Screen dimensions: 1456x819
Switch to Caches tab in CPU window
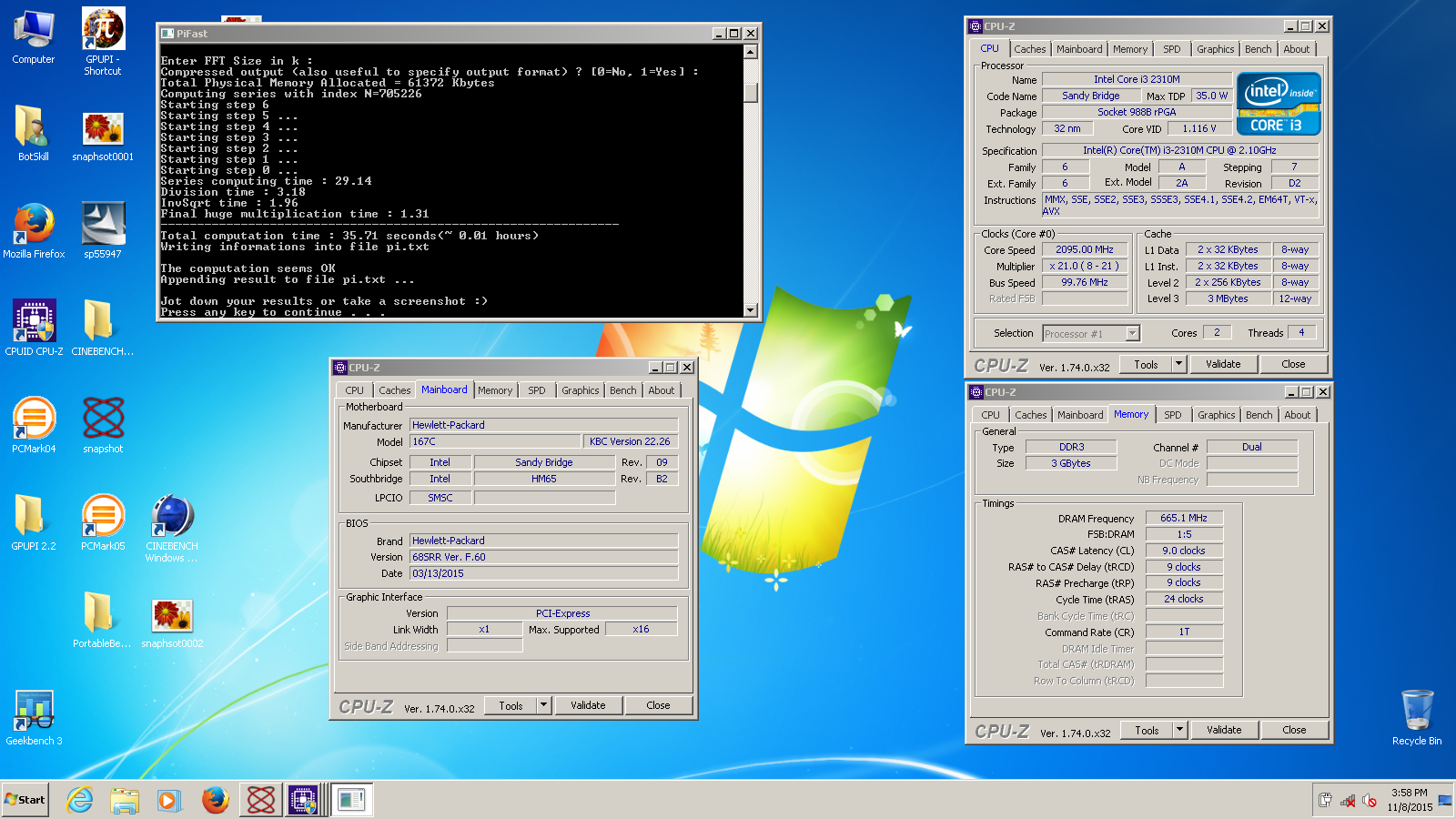[x=1030, y=49]
